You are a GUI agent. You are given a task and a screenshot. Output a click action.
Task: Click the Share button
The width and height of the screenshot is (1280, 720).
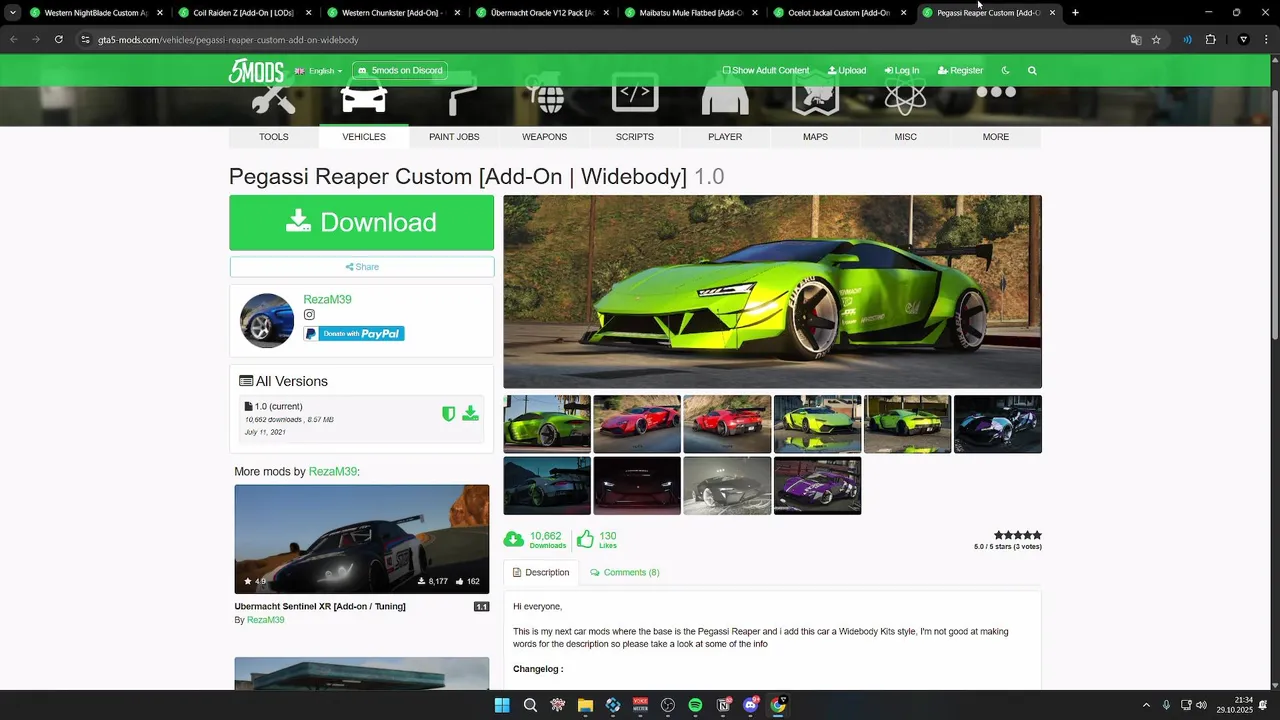click(x=362, y=267)
